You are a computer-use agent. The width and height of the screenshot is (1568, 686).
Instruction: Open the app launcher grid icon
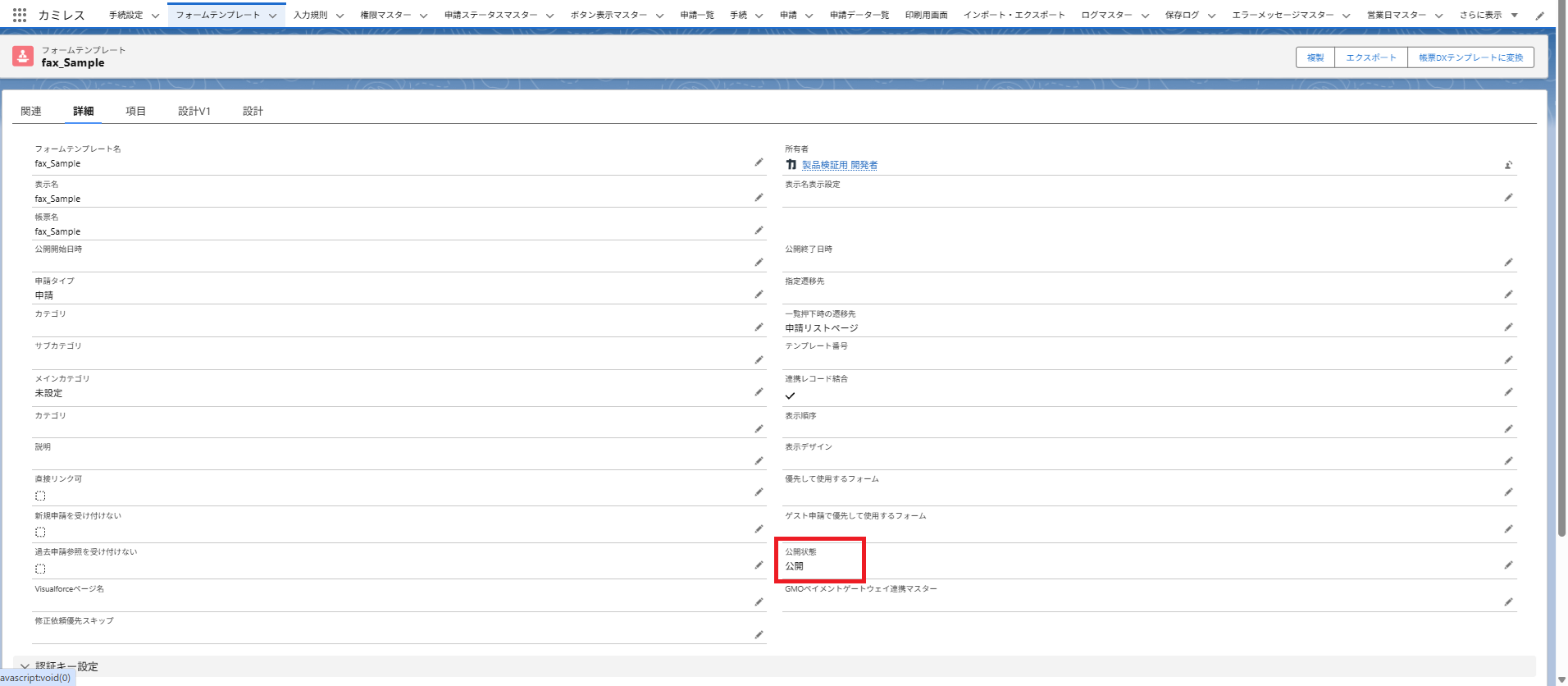pyautogui.click(x=20, y=15)
